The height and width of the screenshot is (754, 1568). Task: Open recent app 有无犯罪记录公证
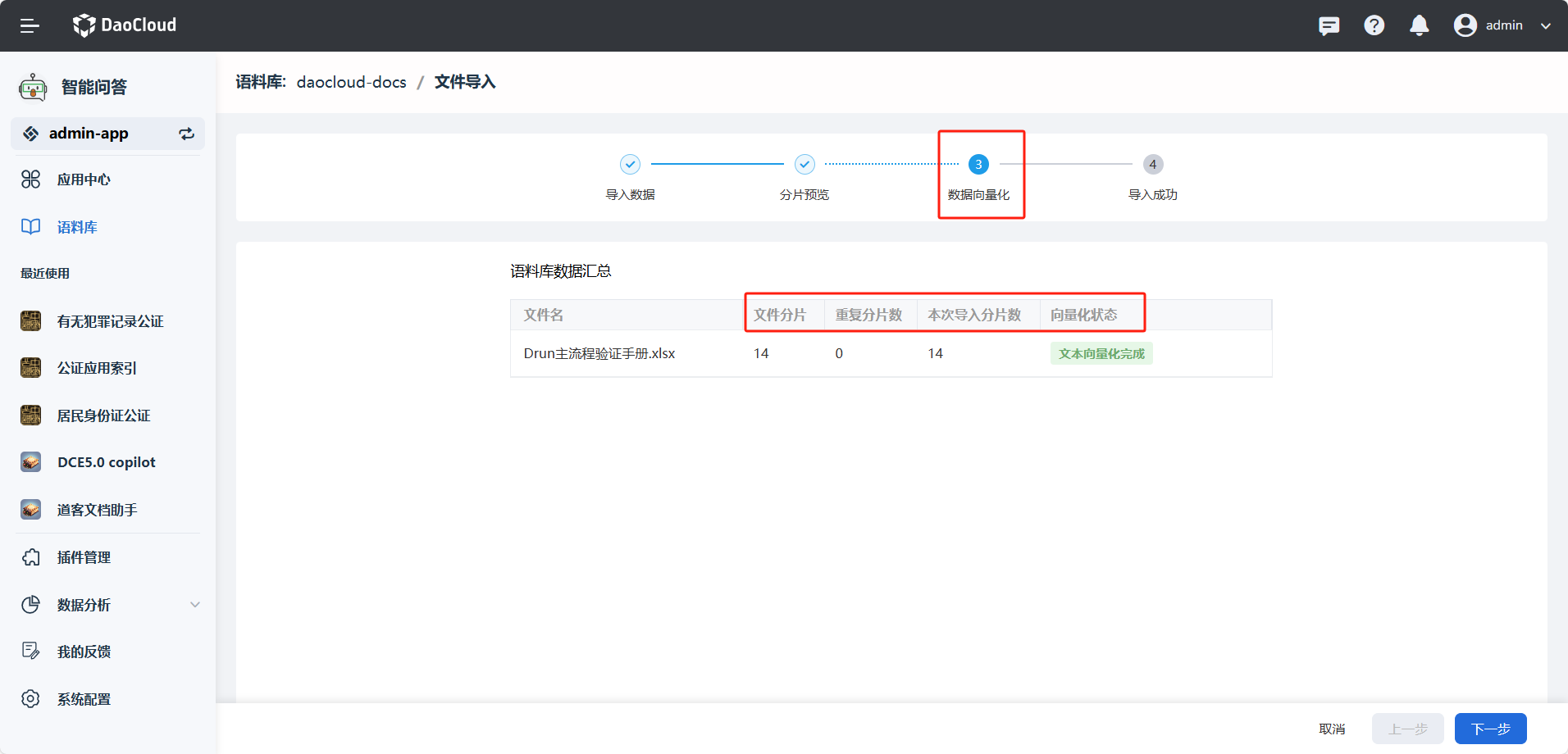(x=110, y=321)
